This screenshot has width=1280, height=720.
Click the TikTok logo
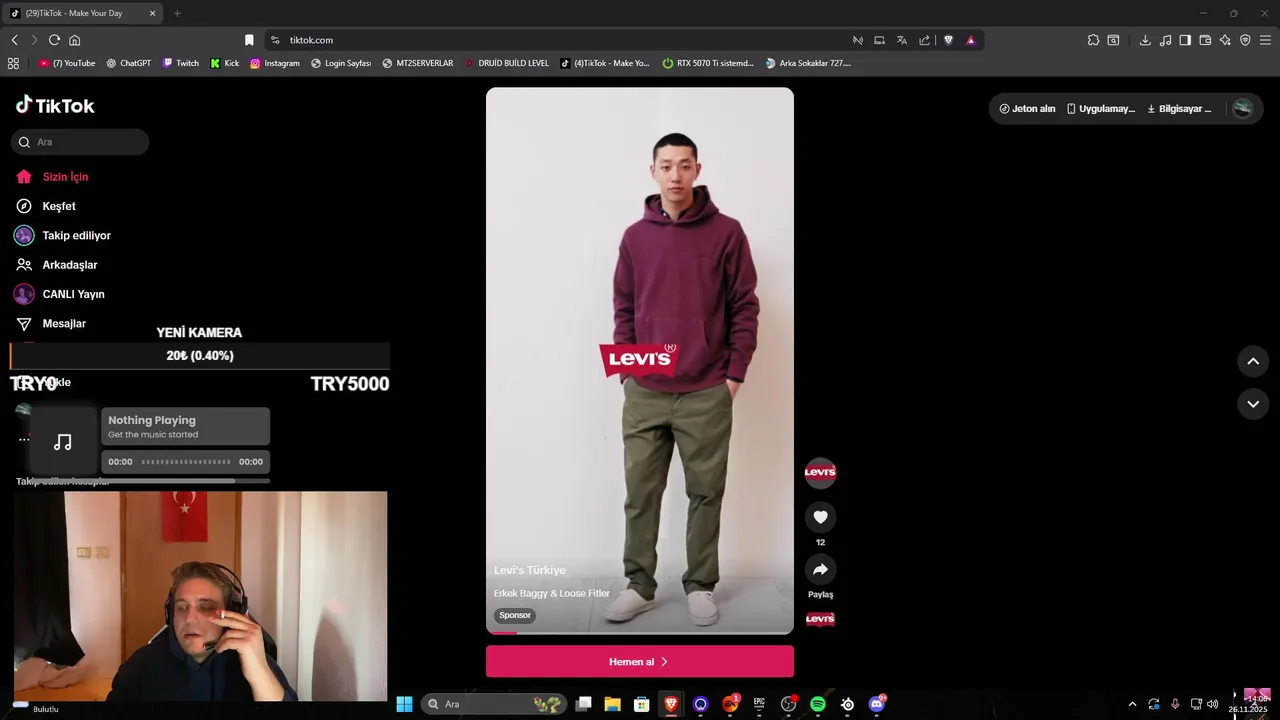55,105
